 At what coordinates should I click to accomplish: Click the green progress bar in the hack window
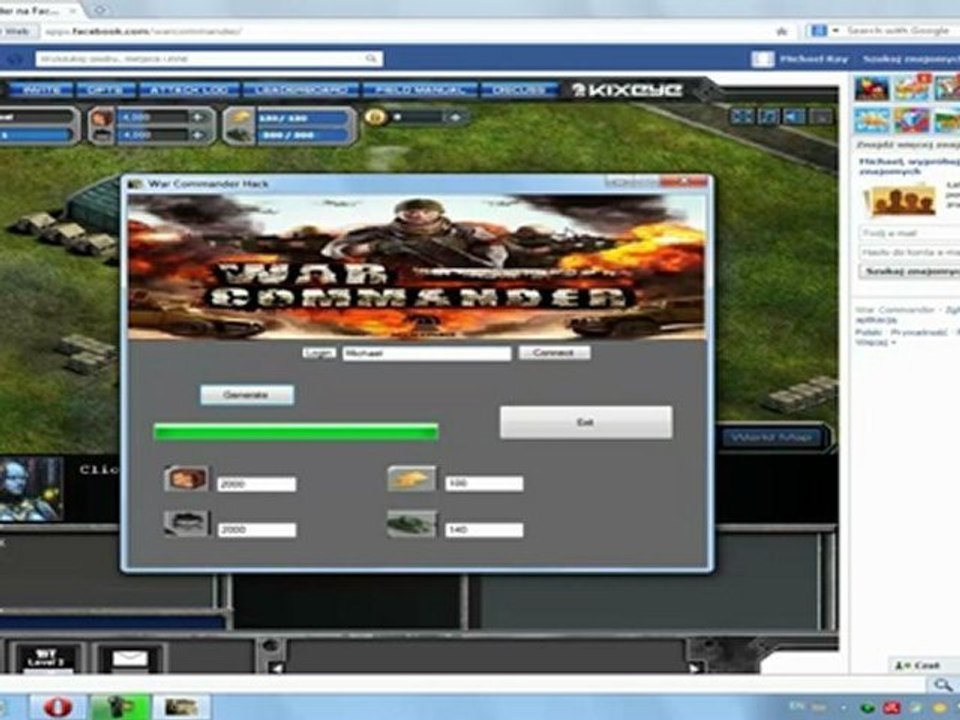(296, 432)
